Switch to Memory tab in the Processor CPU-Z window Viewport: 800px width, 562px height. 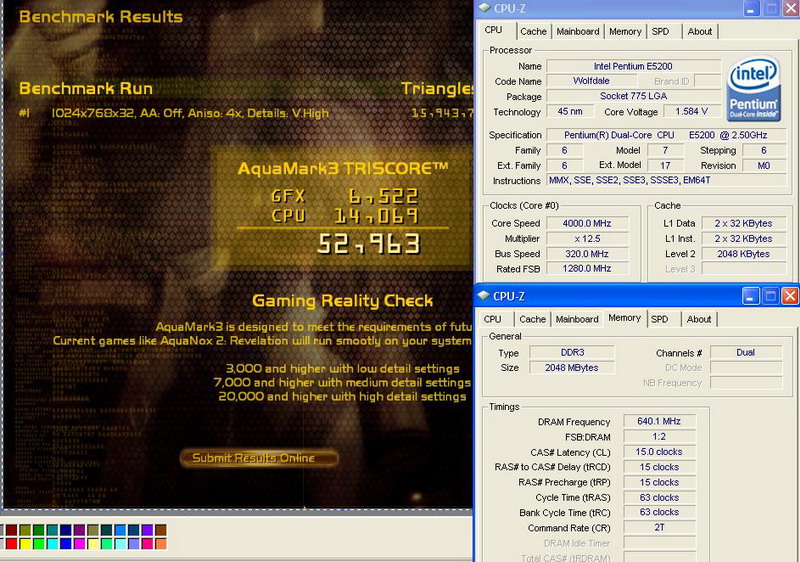coord(625,32)
